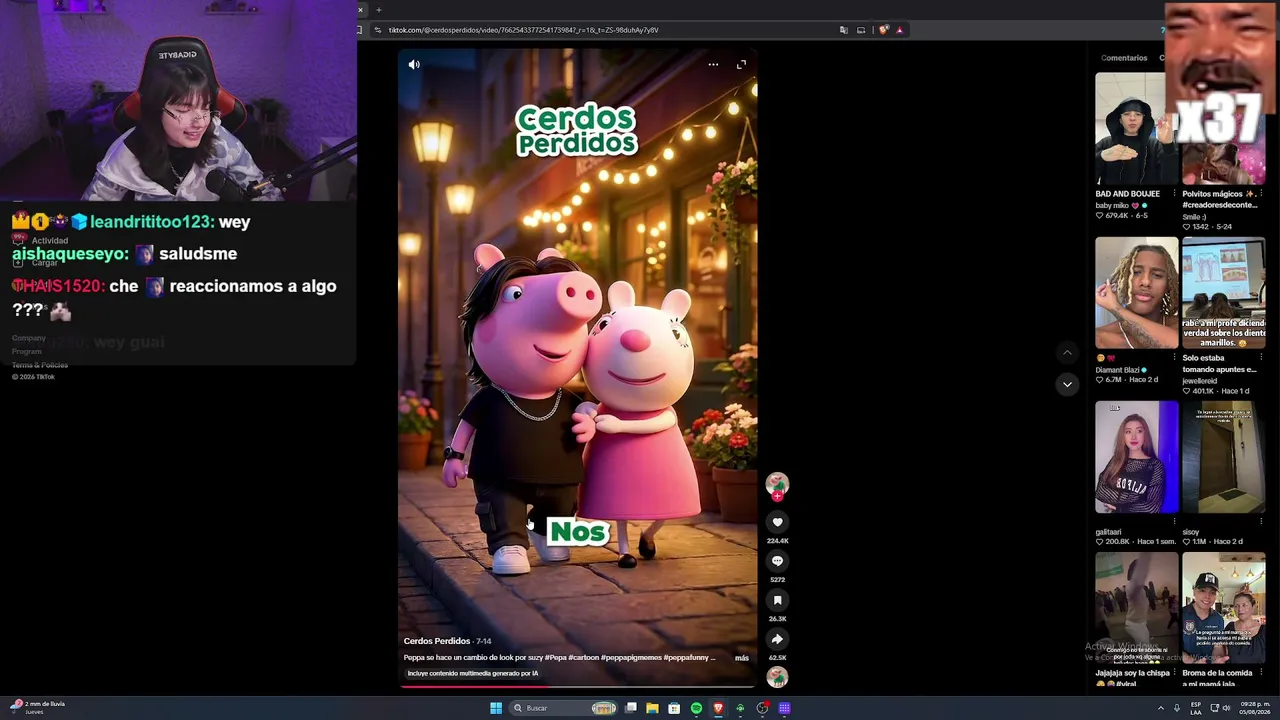This screenshot has width=1280, height=720.
Task: Click the translate page icon in address bar
Action: (844, 30)
